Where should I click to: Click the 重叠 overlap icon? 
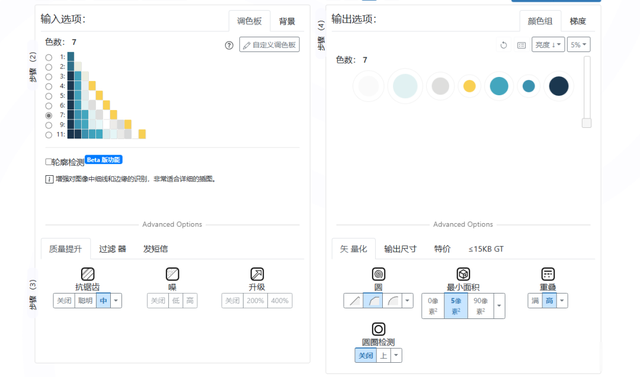[548, 274]
